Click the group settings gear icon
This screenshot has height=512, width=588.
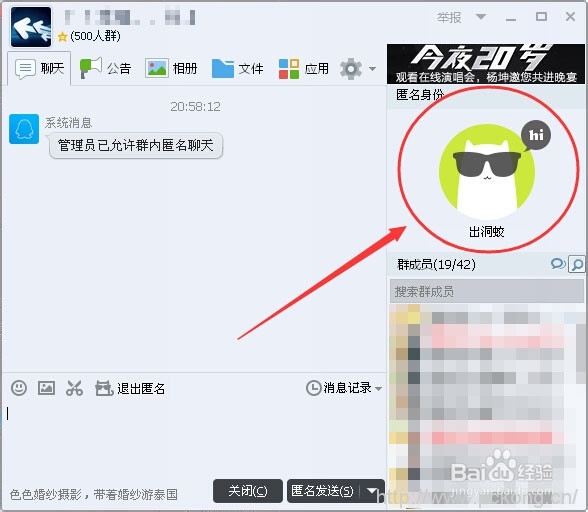pos(351,69)
